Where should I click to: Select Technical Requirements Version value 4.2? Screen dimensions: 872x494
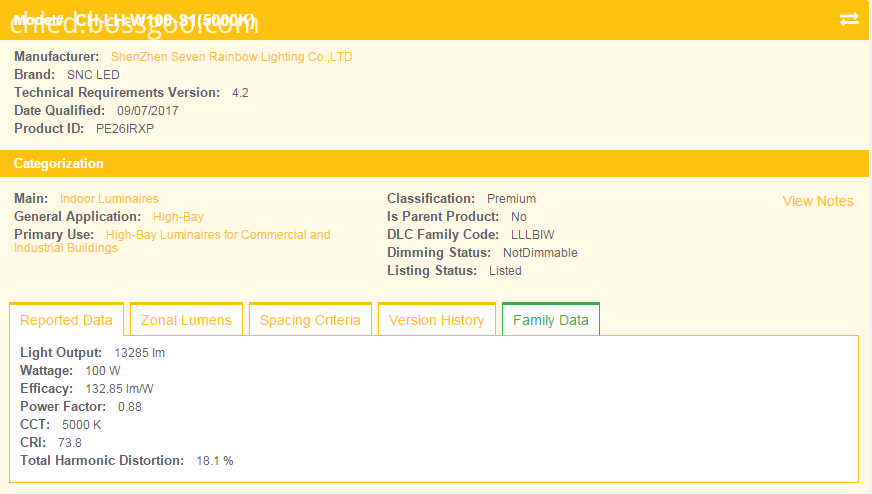[x=240, y=93]
